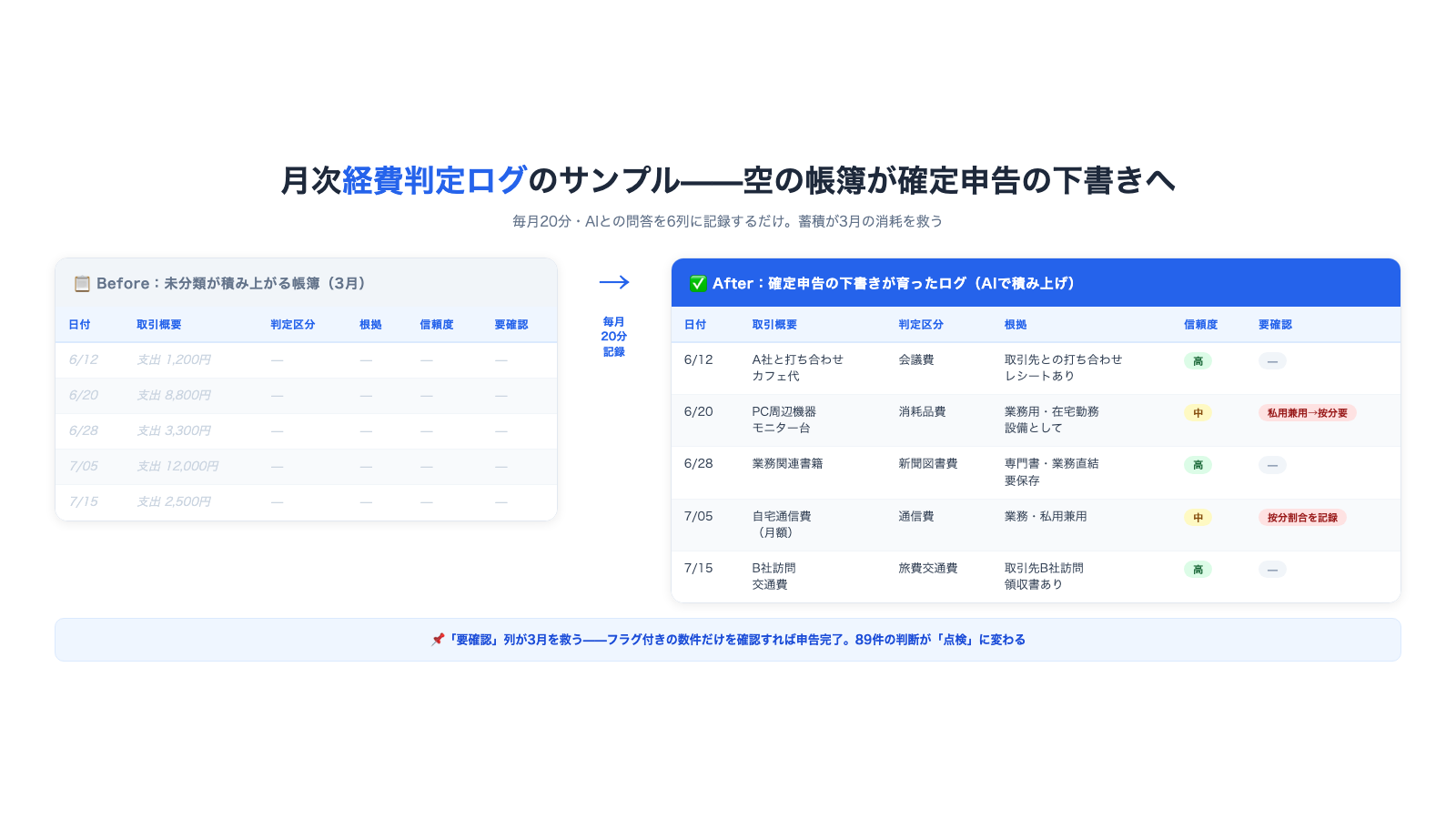Select the 中 badge in the After 7/05 row
The height and width of the screenshot is (819, 1456).
click(x=1198, y=518)
